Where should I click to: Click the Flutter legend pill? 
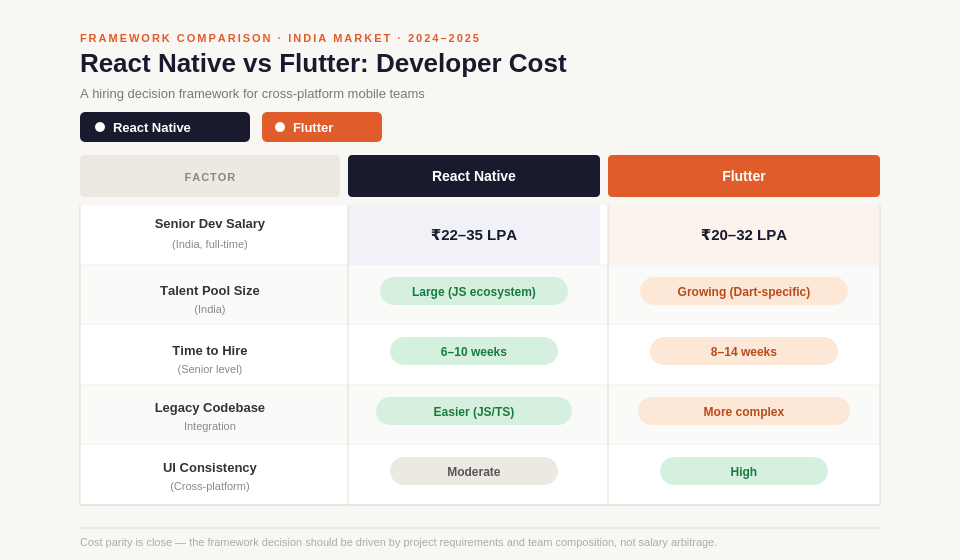pos(322,127)
